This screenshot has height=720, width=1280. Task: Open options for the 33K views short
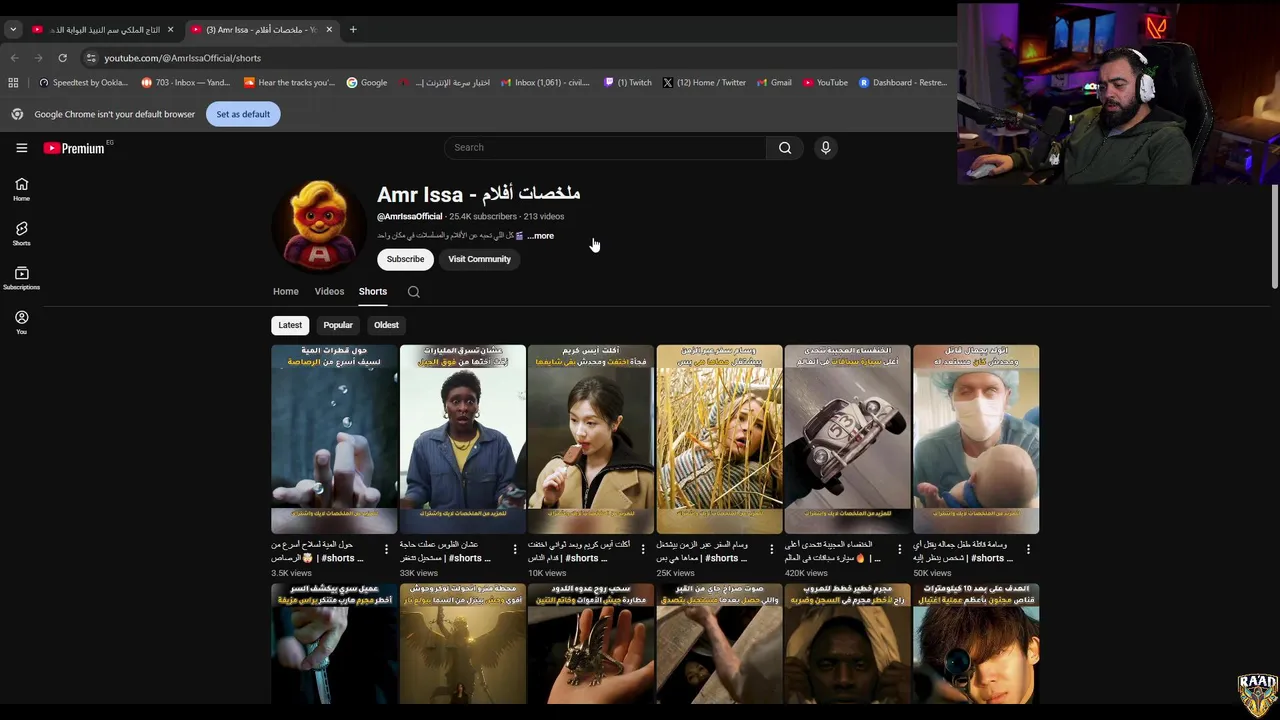515,549
